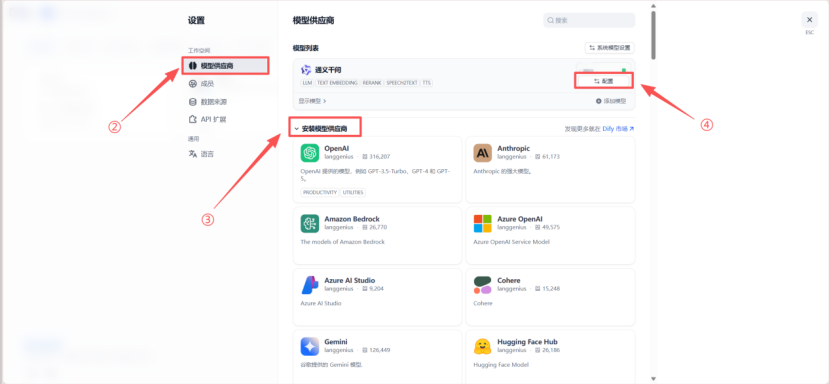Click the API 扩展 puzzle icon
The height and width of the screenshot is (384, 829).
point(192,120)
